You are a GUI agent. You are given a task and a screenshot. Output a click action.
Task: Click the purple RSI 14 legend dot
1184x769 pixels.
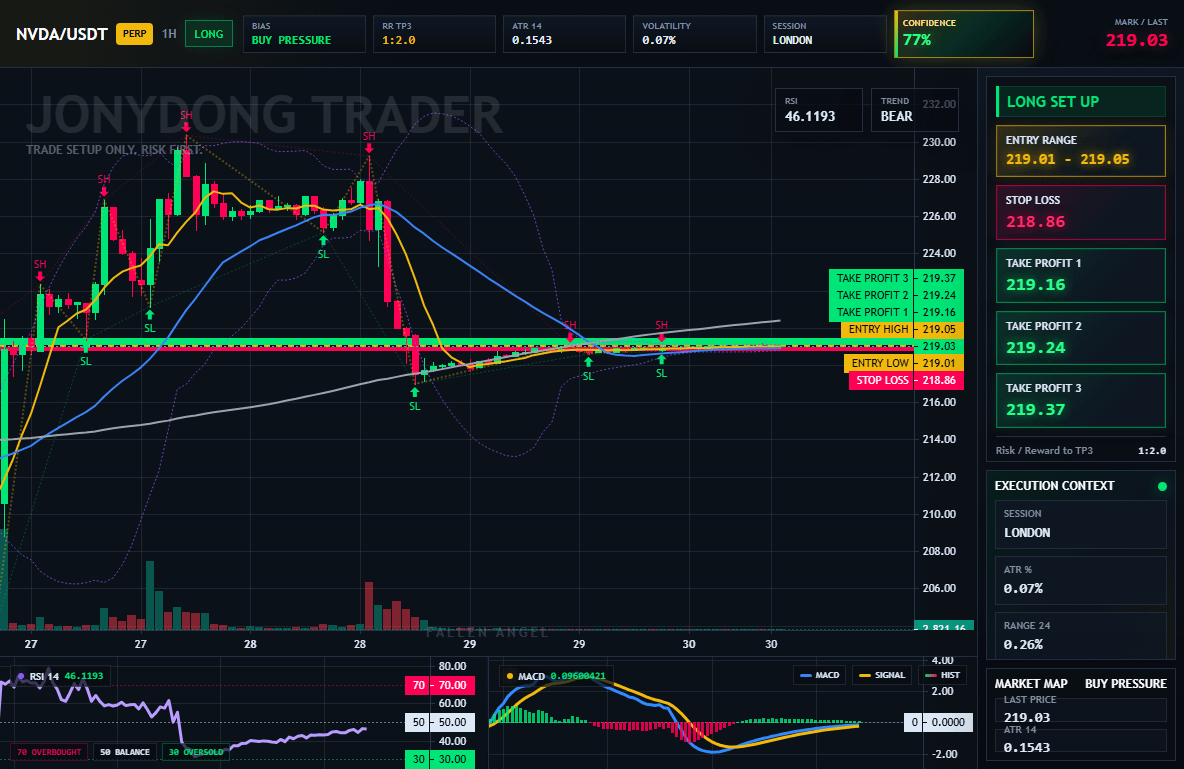(20, 676)
